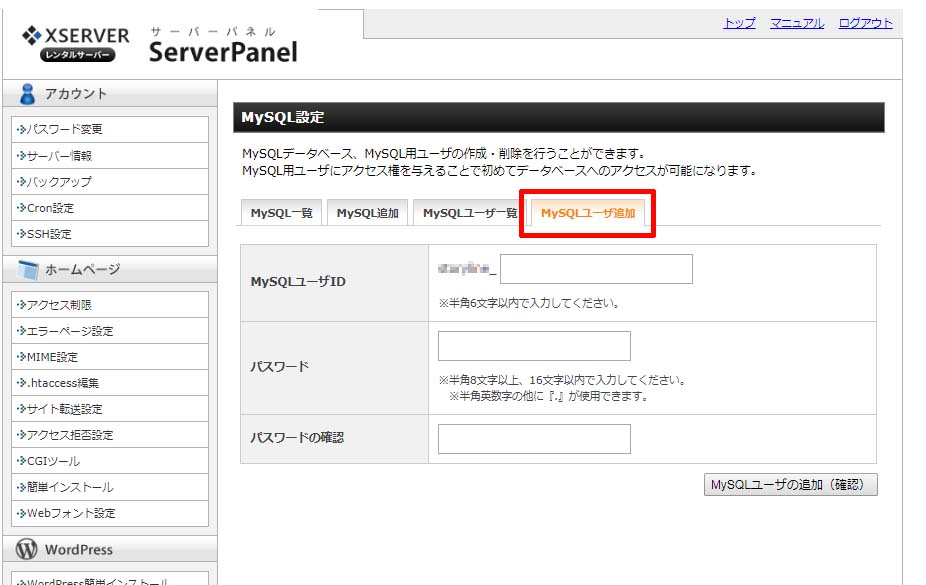Switch to the MySQL追加 tab
Image resolution: width=926 pixels, height=585 pixels.
367,213
